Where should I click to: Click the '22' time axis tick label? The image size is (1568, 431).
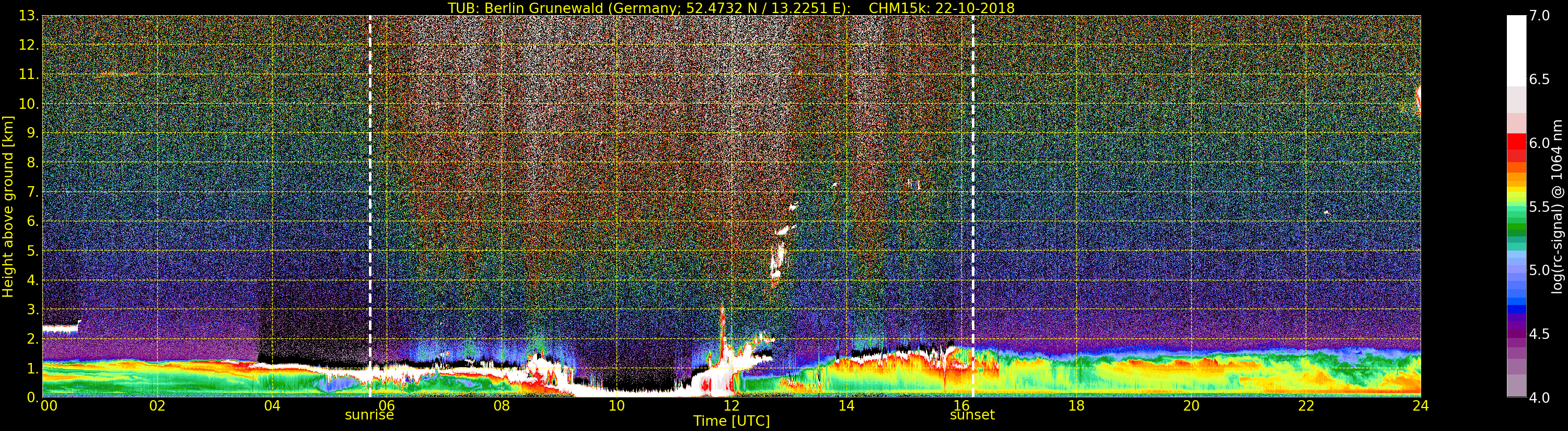pyautogui.click(x=1306, y=405)
